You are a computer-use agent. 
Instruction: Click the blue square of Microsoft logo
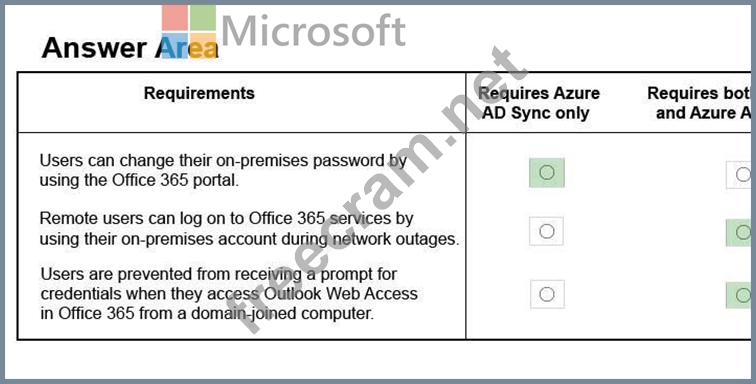click(174, 46)
